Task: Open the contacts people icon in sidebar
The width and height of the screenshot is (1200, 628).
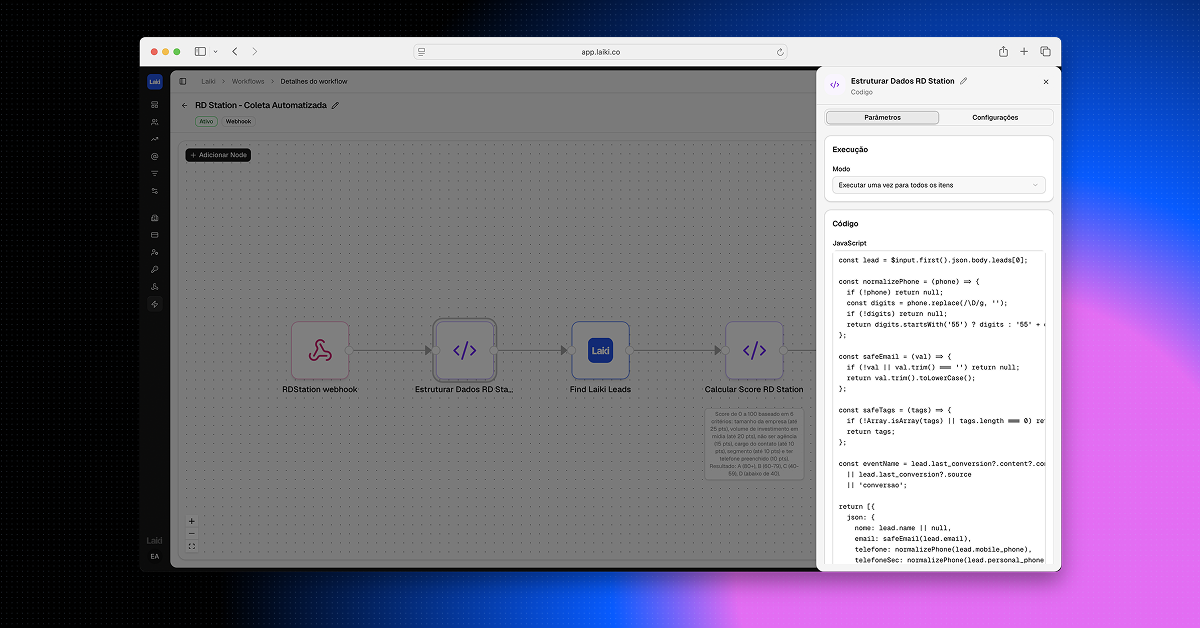Action: (155, 122)
